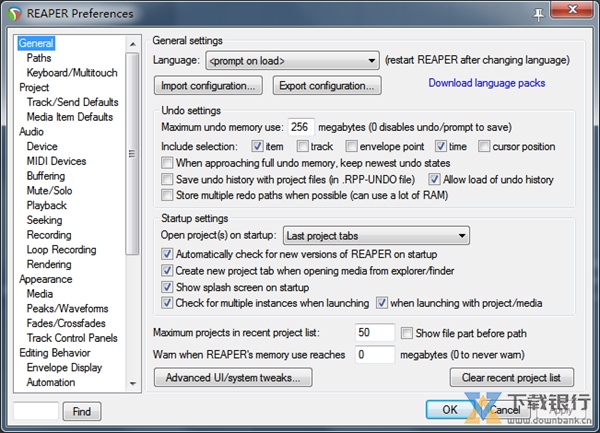Expand the "Open project(s) on startup" dropdown

click(375, 236)
